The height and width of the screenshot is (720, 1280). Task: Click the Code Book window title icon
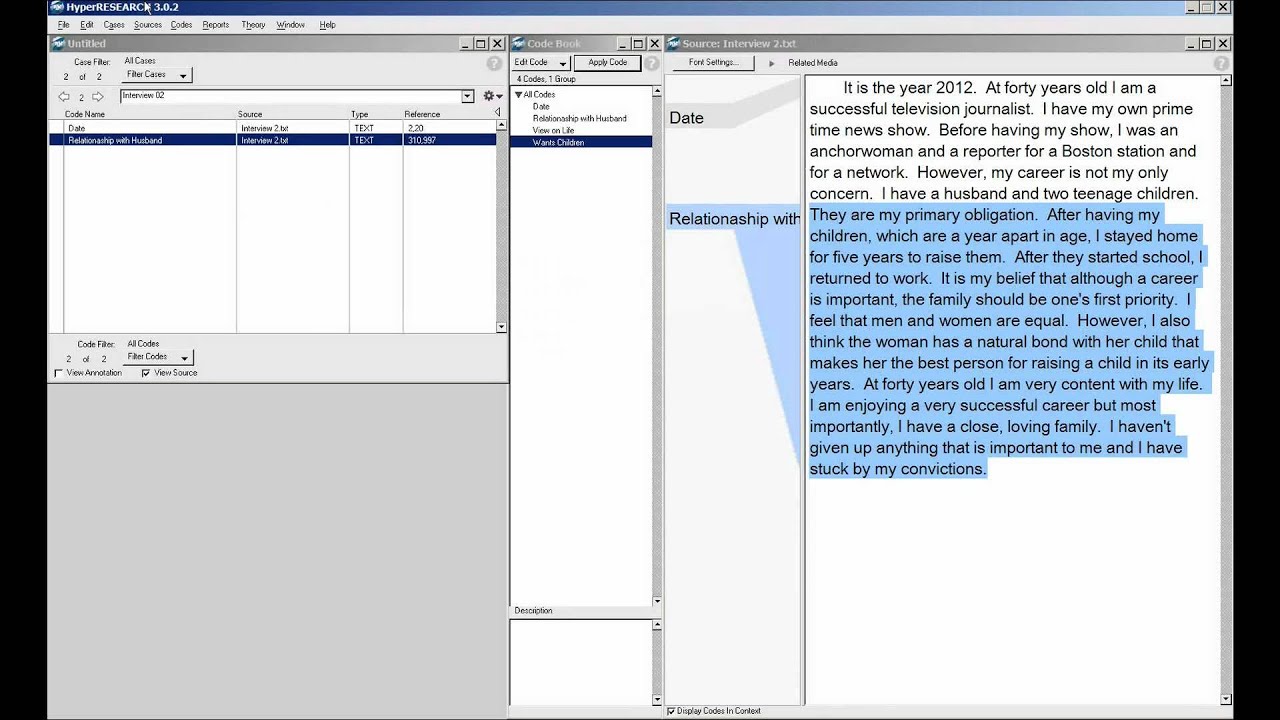[x=518, y=44]
